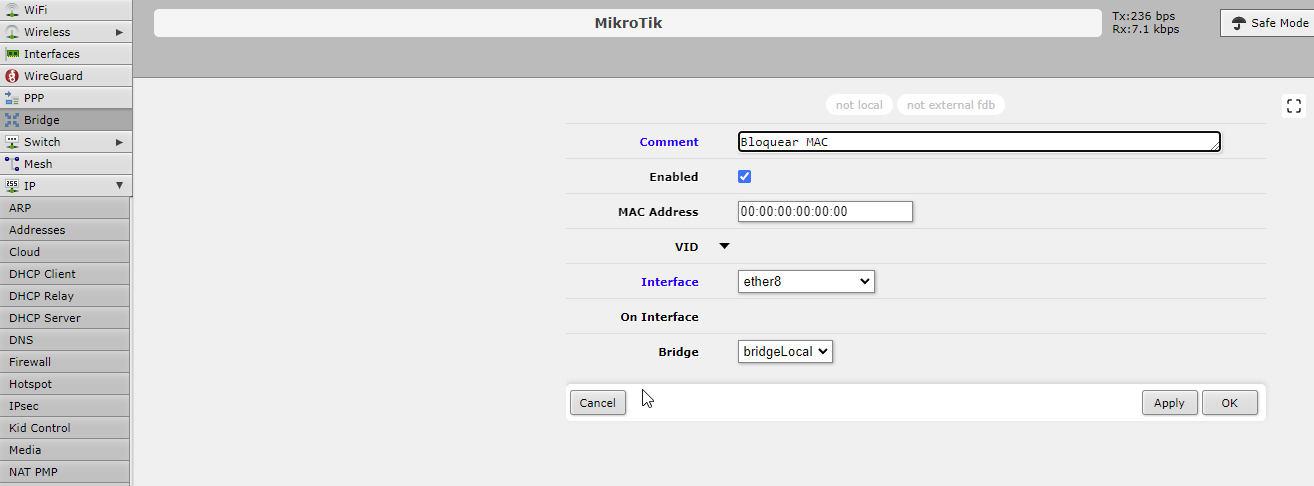Collapse the IP menu section

[119, 186]
